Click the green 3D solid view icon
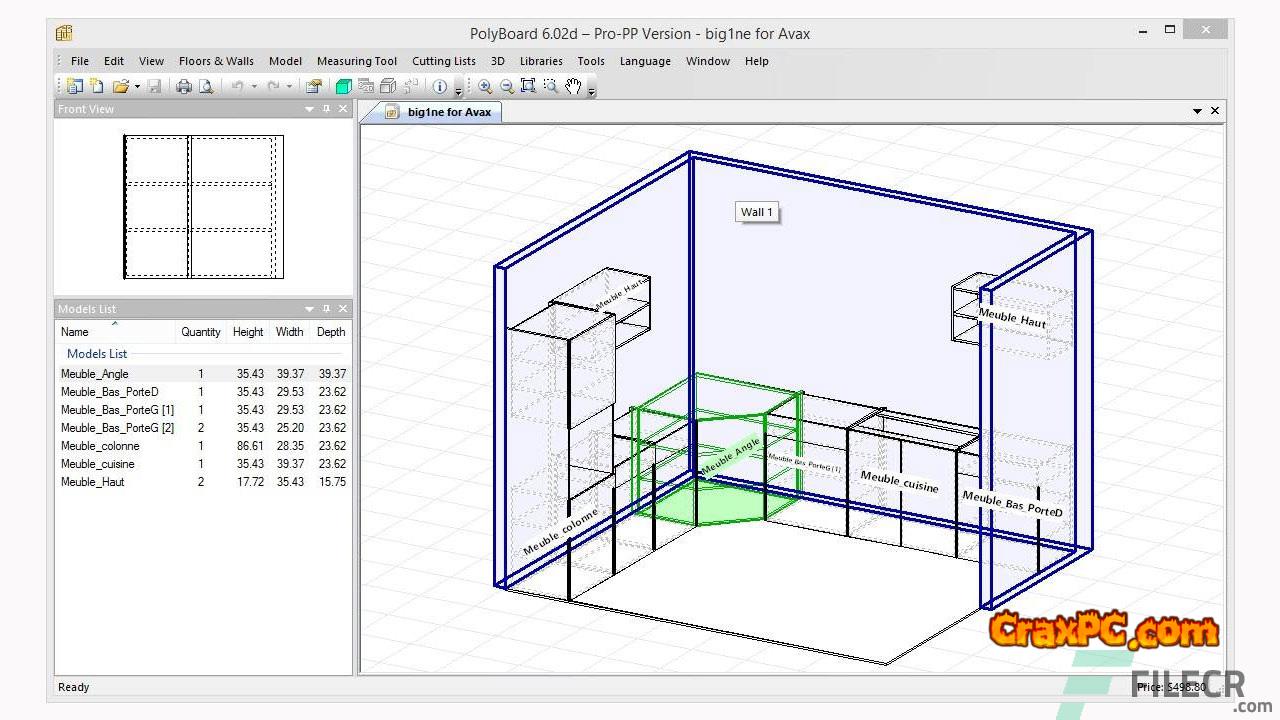 [x=344, y=87]
